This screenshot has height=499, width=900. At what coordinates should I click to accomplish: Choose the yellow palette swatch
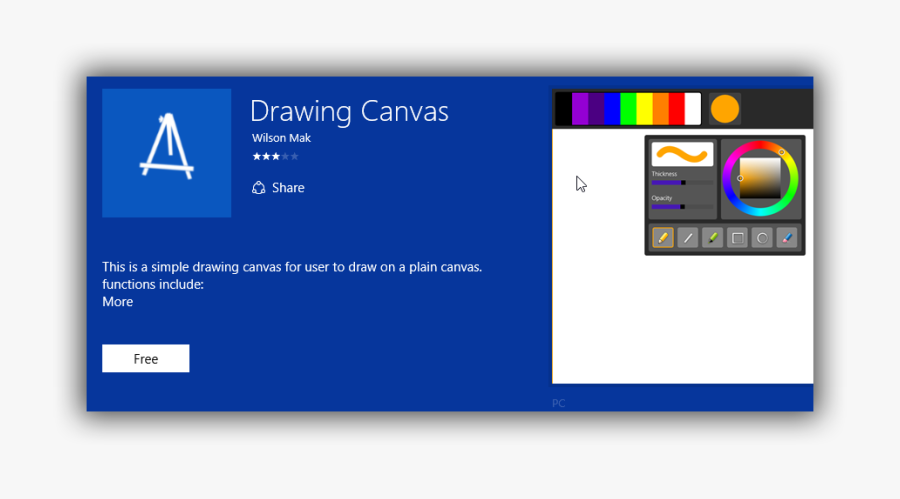(644, 109)
